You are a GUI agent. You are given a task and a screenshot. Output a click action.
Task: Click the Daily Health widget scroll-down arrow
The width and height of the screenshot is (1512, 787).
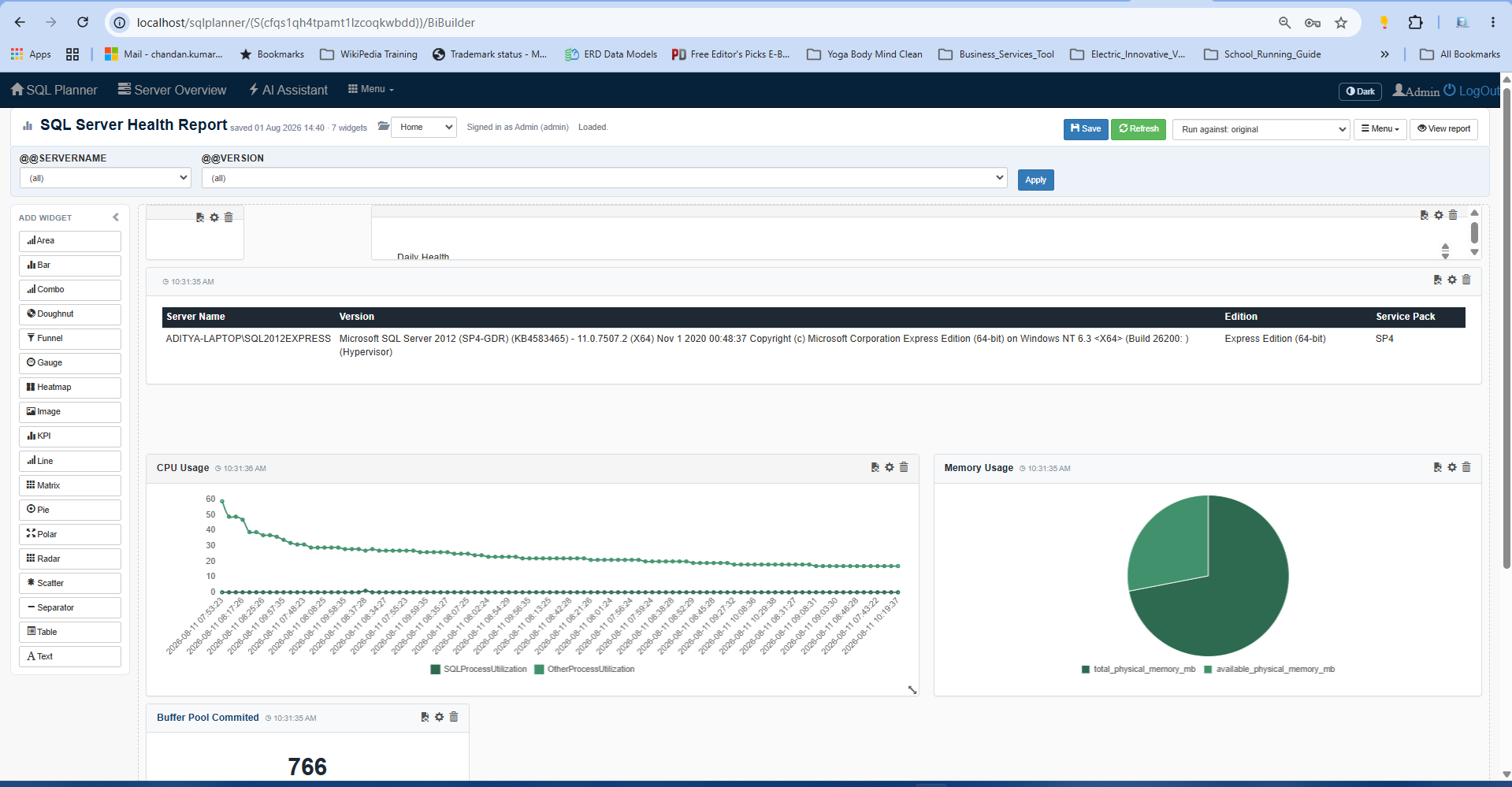click(1474, 253)
